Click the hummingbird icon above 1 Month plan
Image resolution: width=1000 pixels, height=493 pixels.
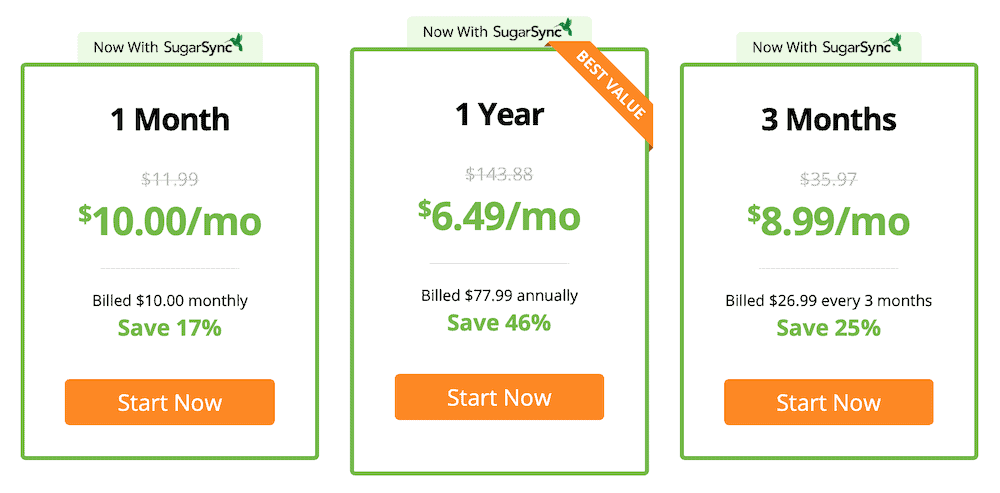(237, 44)
